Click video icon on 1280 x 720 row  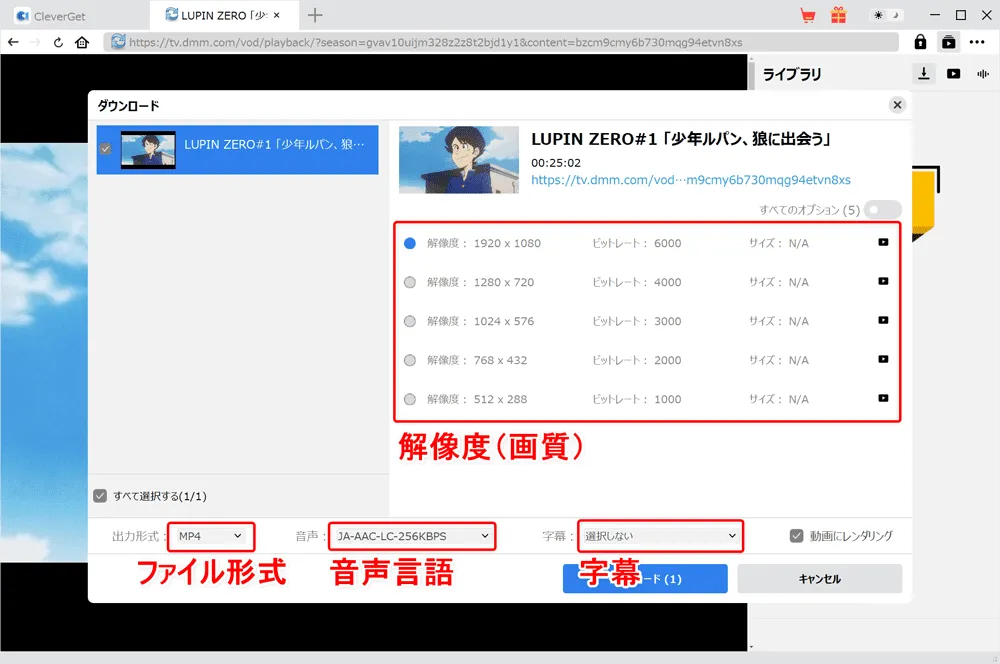(883, 281)
